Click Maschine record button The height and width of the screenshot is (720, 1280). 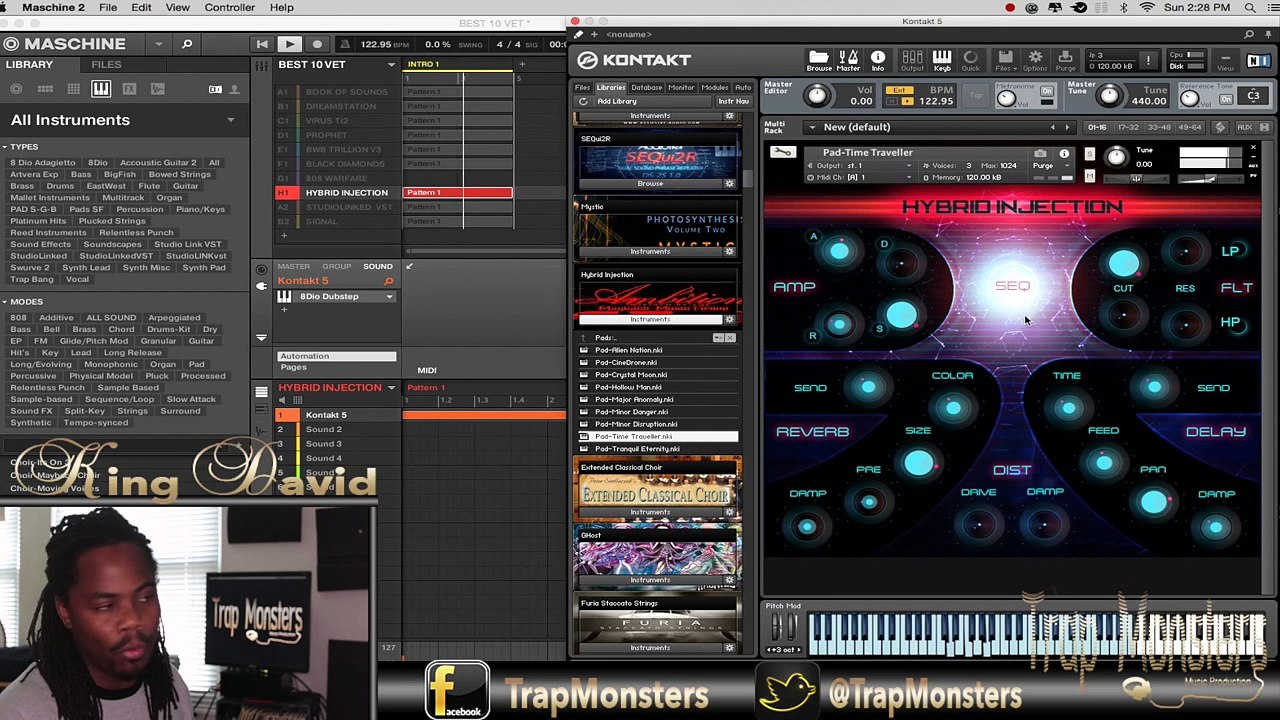(x=317, y=44)
